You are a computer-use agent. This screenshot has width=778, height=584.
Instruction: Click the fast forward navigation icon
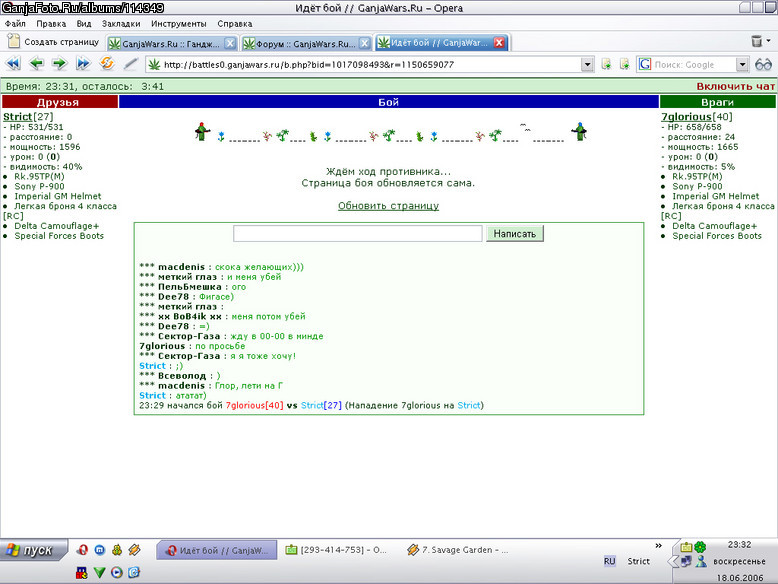click(x=83, y=64)
